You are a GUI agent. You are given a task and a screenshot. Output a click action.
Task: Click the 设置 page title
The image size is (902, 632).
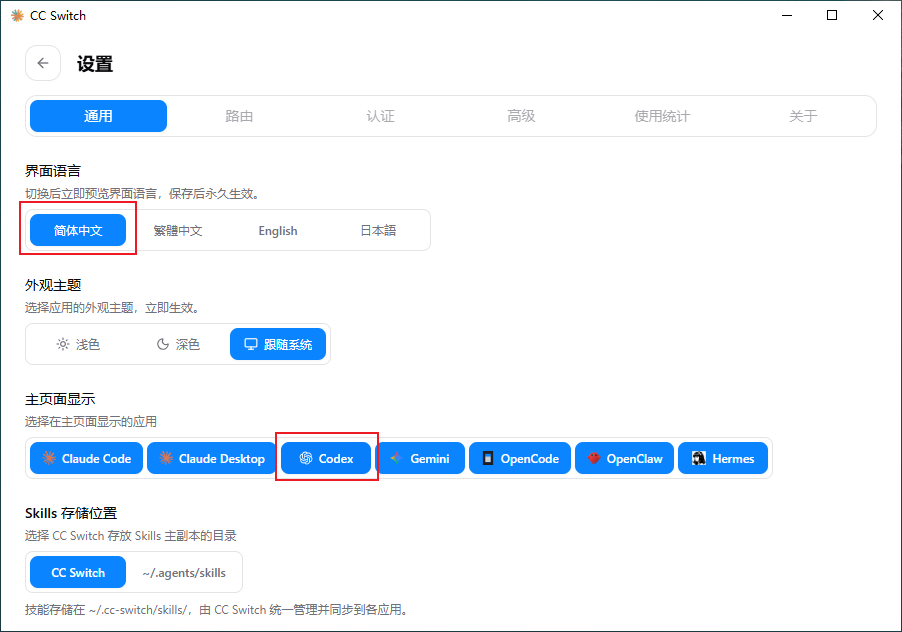pos(95,64)
